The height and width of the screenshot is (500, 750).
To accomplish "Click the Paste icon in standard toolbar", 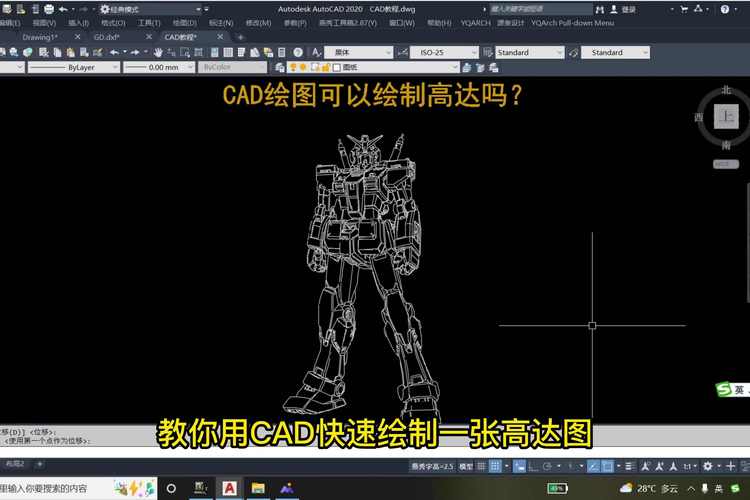I will click(71, 52).
